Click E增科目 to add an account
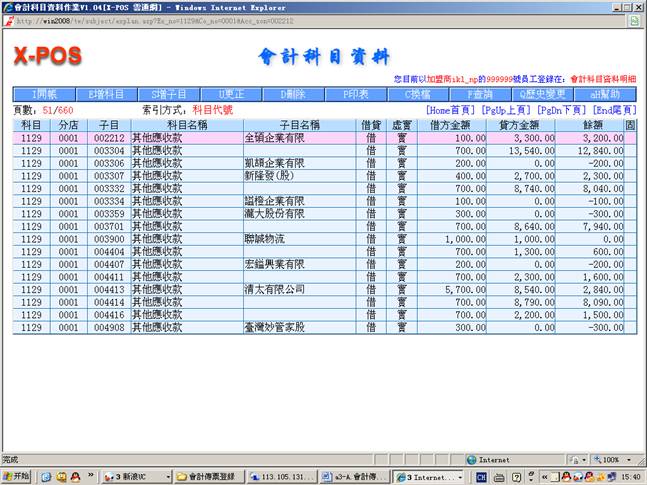The height and width of the screenshot is (485, 647). click(x=105, y=94)
